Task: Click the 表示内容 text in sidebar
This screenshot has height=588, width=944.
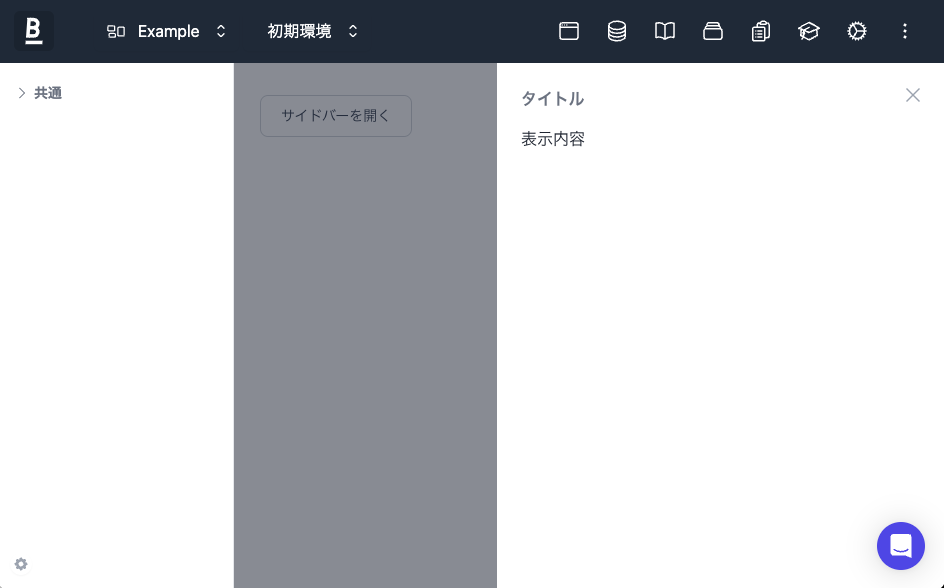Action: [x=553, y=139]
